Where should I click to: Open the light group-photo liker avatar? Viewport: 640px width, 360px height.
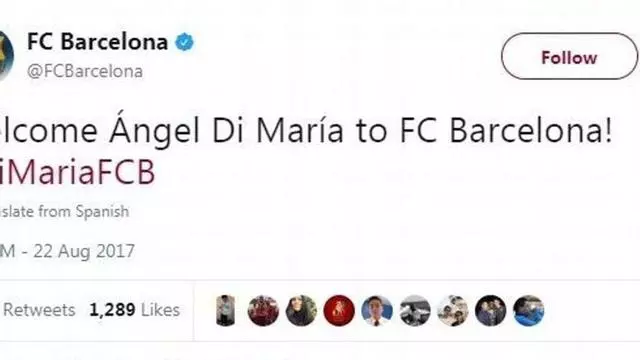click(x=453, y=311)
